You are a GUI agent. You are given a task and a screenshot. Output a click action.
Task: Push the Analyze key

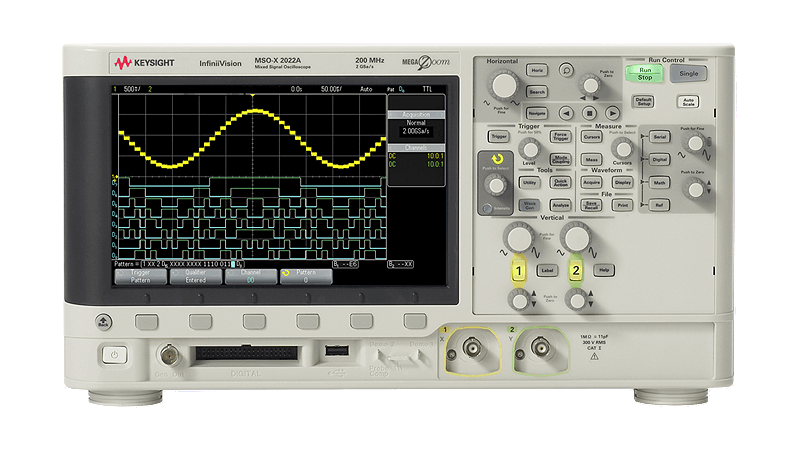click(560, 205)
